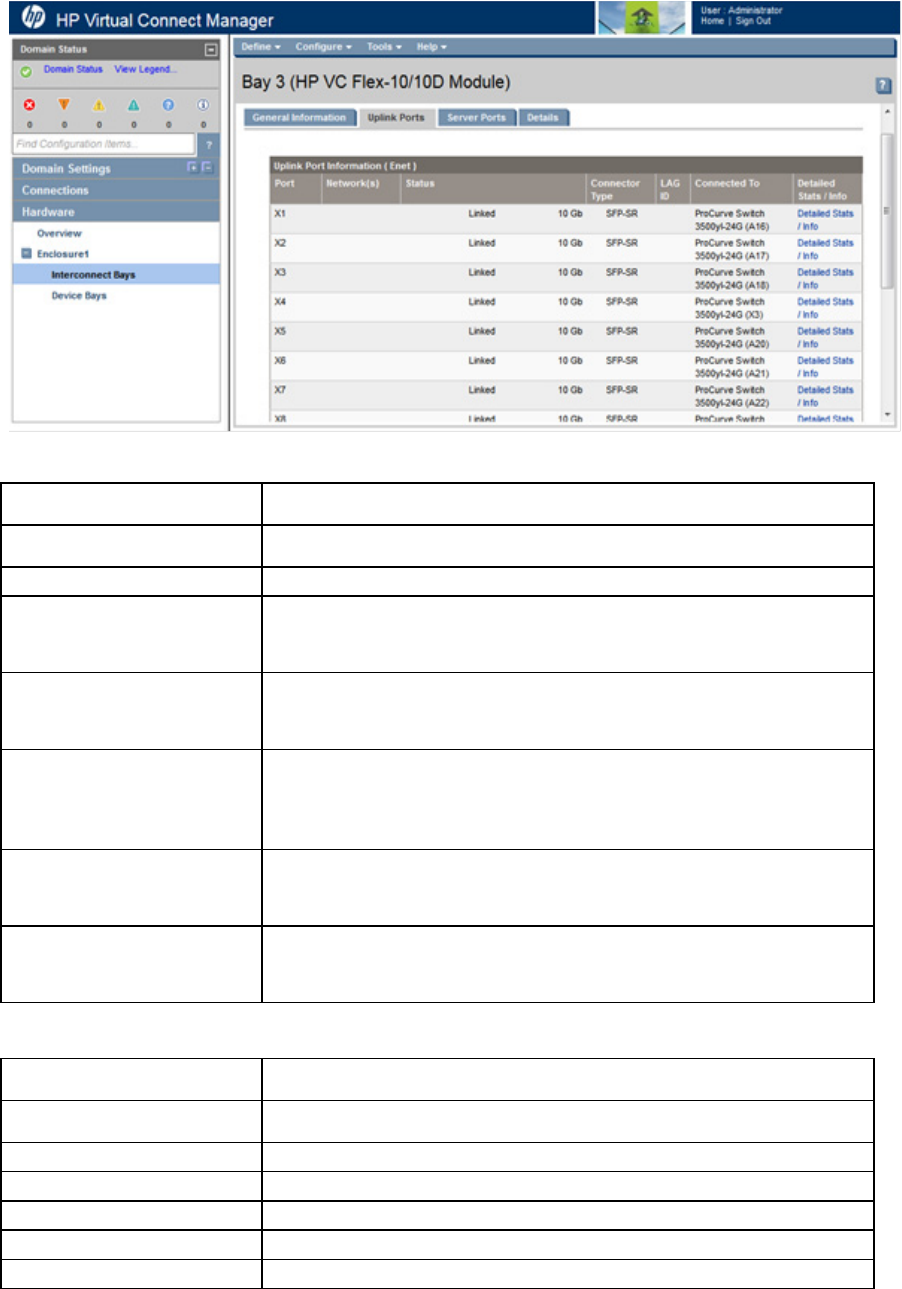This screenshot has width=902, height=1289.
Task: Switch to the General Information tab
Action: tap(299, 117)
